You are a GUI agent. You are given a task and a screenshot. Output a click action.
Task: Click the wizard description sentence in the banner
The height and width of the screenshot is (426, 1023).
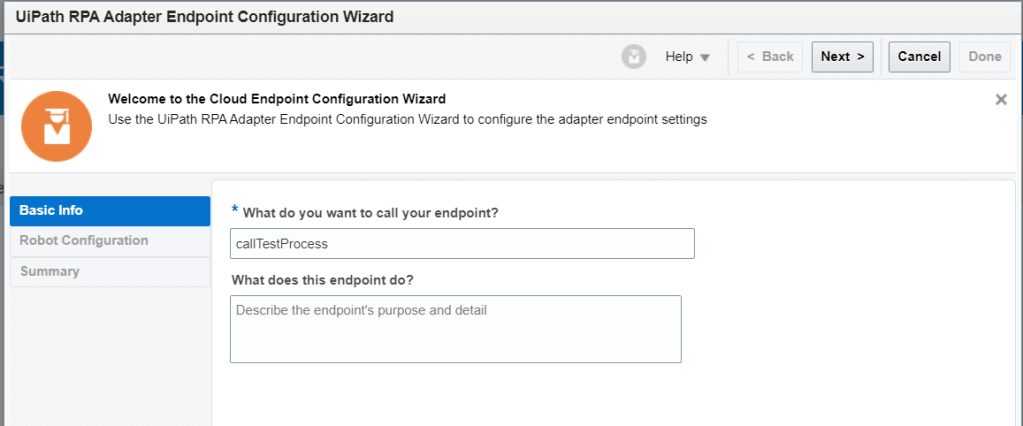(407, 119)
